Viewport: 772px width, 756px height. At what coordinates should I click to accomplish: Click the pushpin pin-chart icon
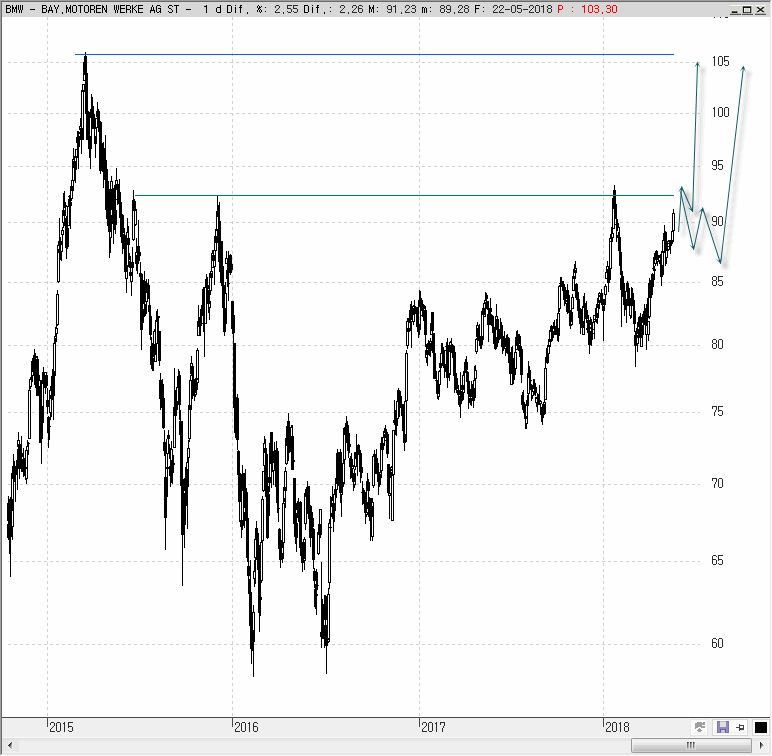tap(740, 727)
